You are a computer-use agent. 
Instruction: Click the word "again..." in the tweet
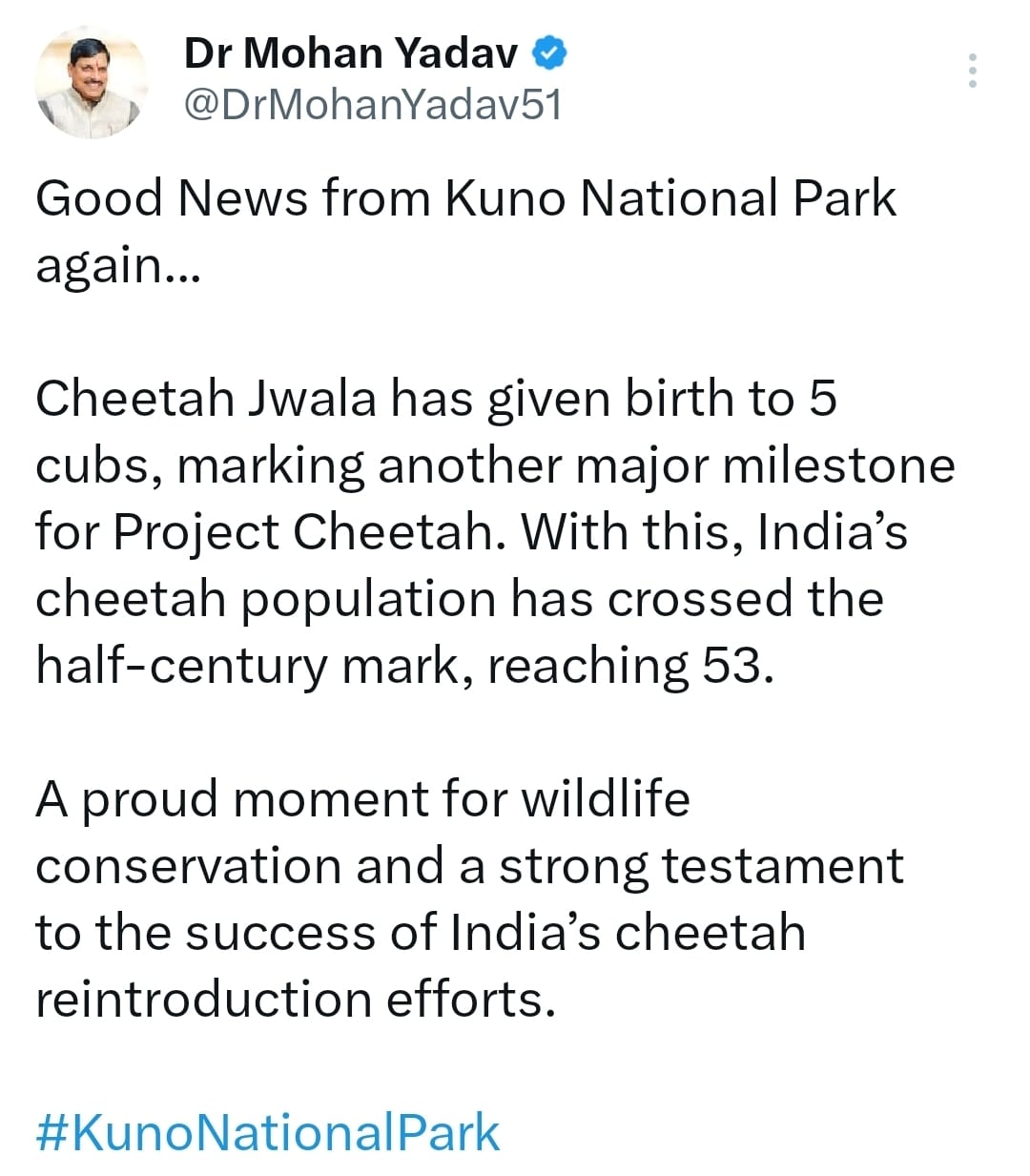[x=117, y=266]
